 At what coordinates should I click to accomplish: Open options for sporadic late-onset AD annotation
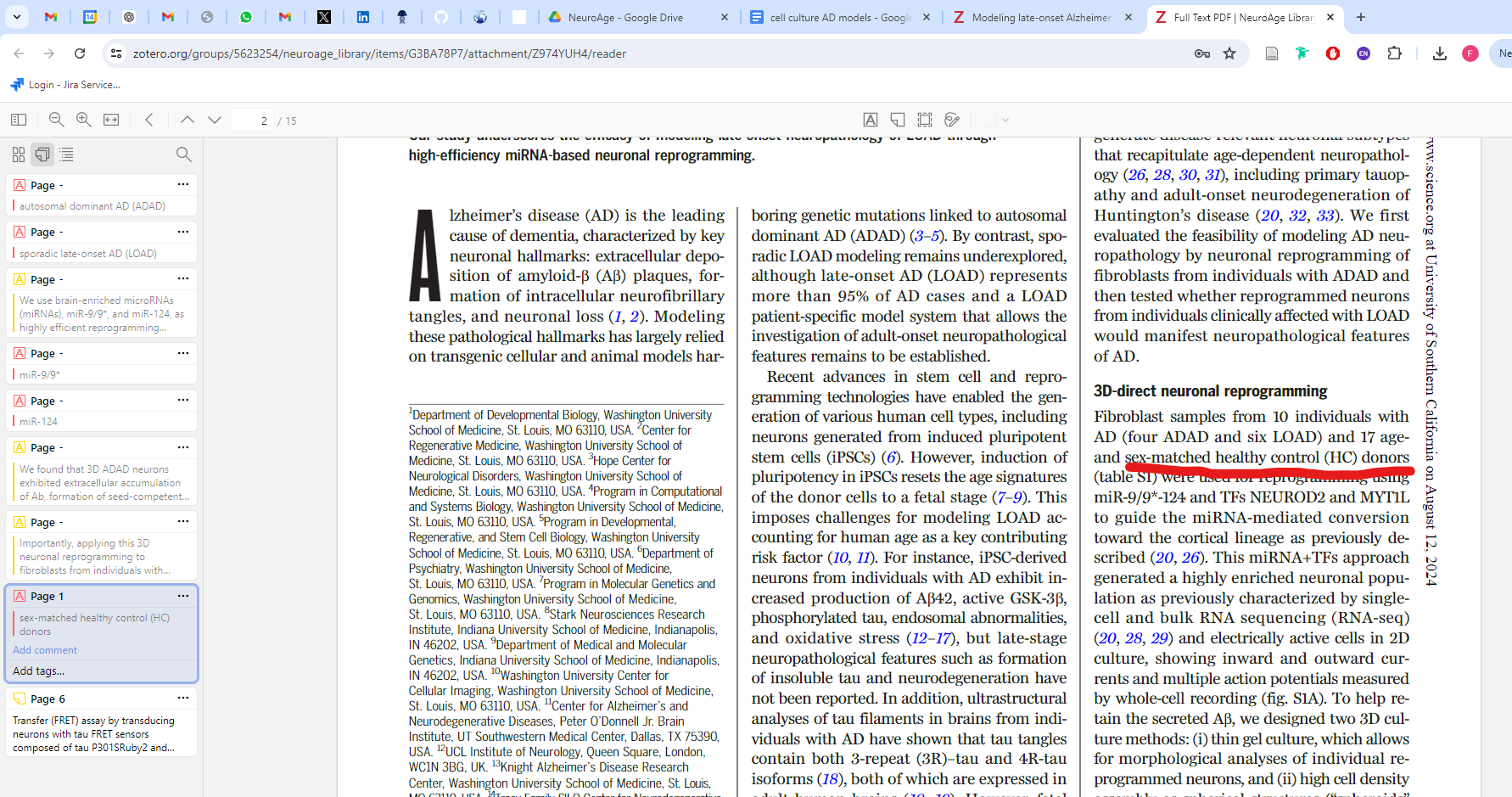pos(183,232)
